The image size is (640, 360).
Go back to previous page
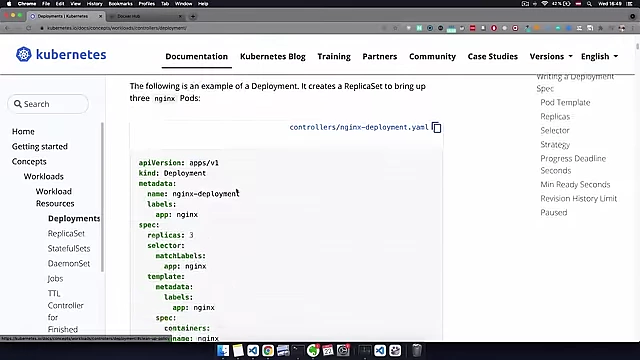(x=7, y=28)
